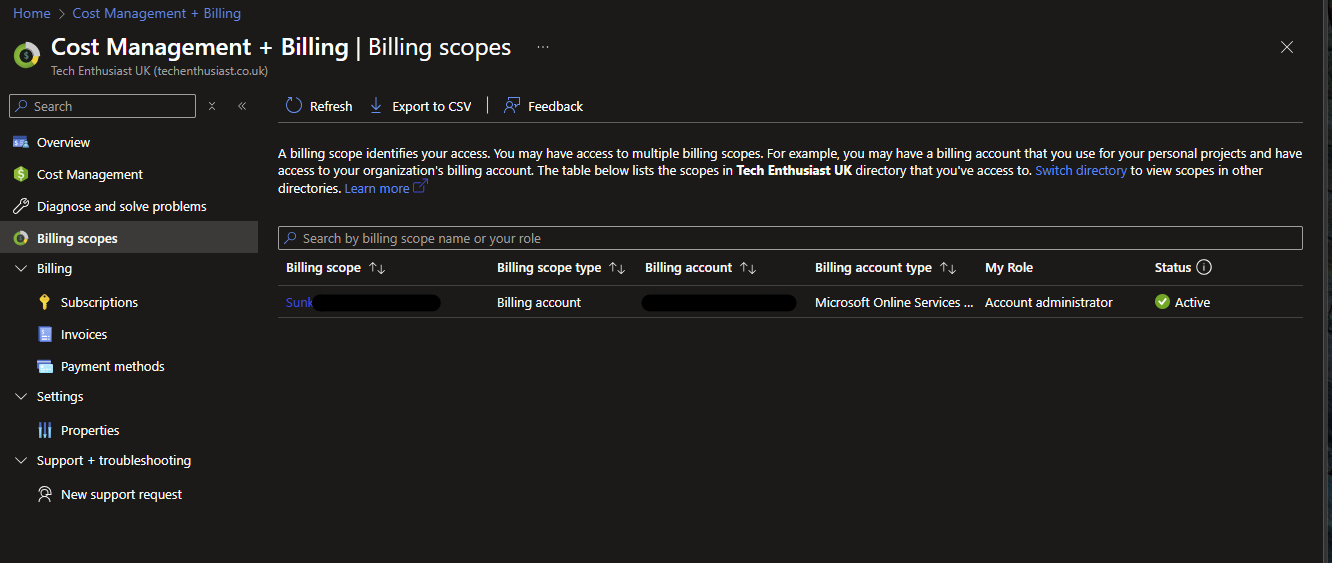Click the 'Billing account' scope type cell
This screenshot has height=563, width=1332.
pos(539,302)
